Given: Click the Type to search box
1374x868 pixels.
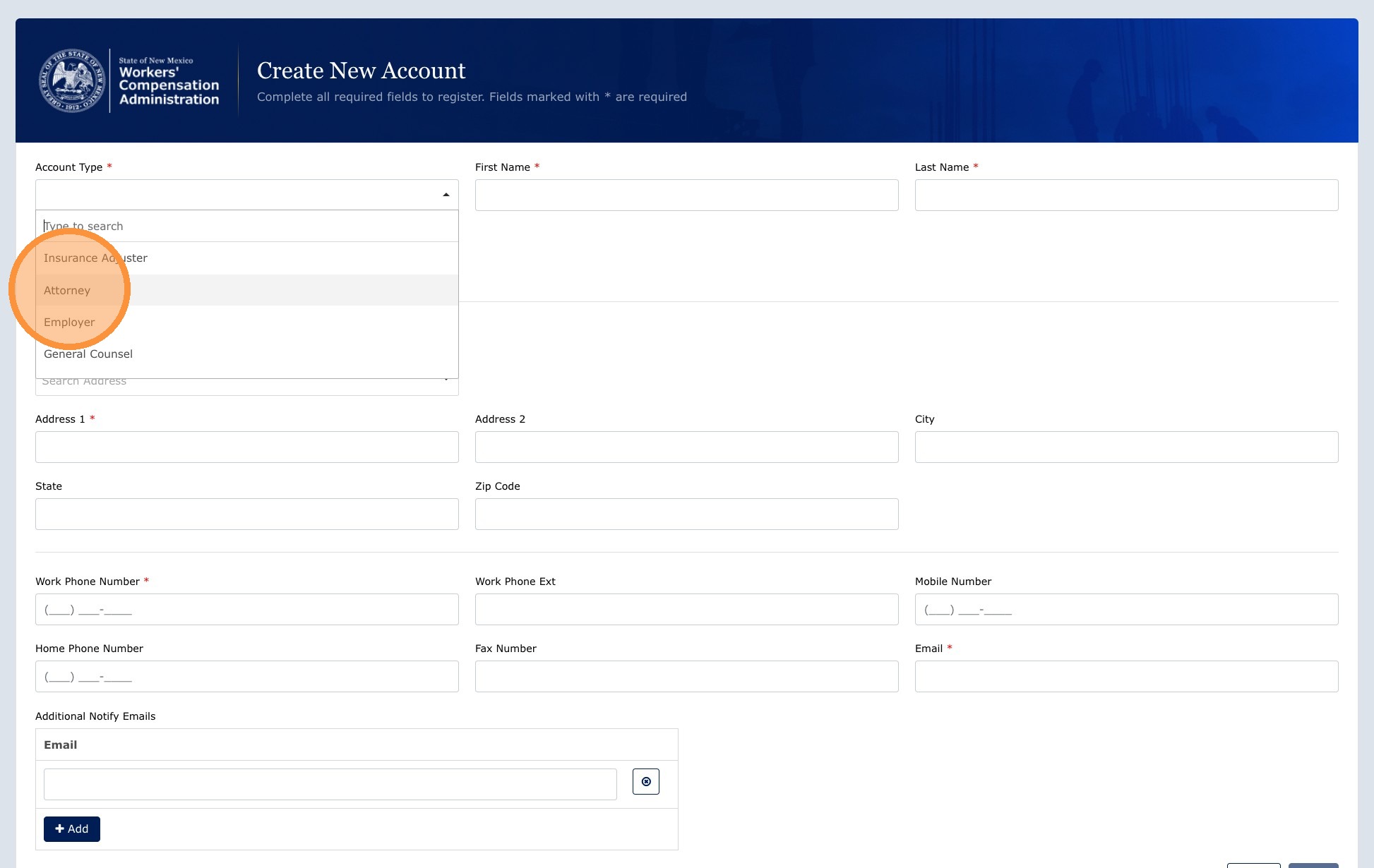Looking at the screenshot, I should coord(247,226).
